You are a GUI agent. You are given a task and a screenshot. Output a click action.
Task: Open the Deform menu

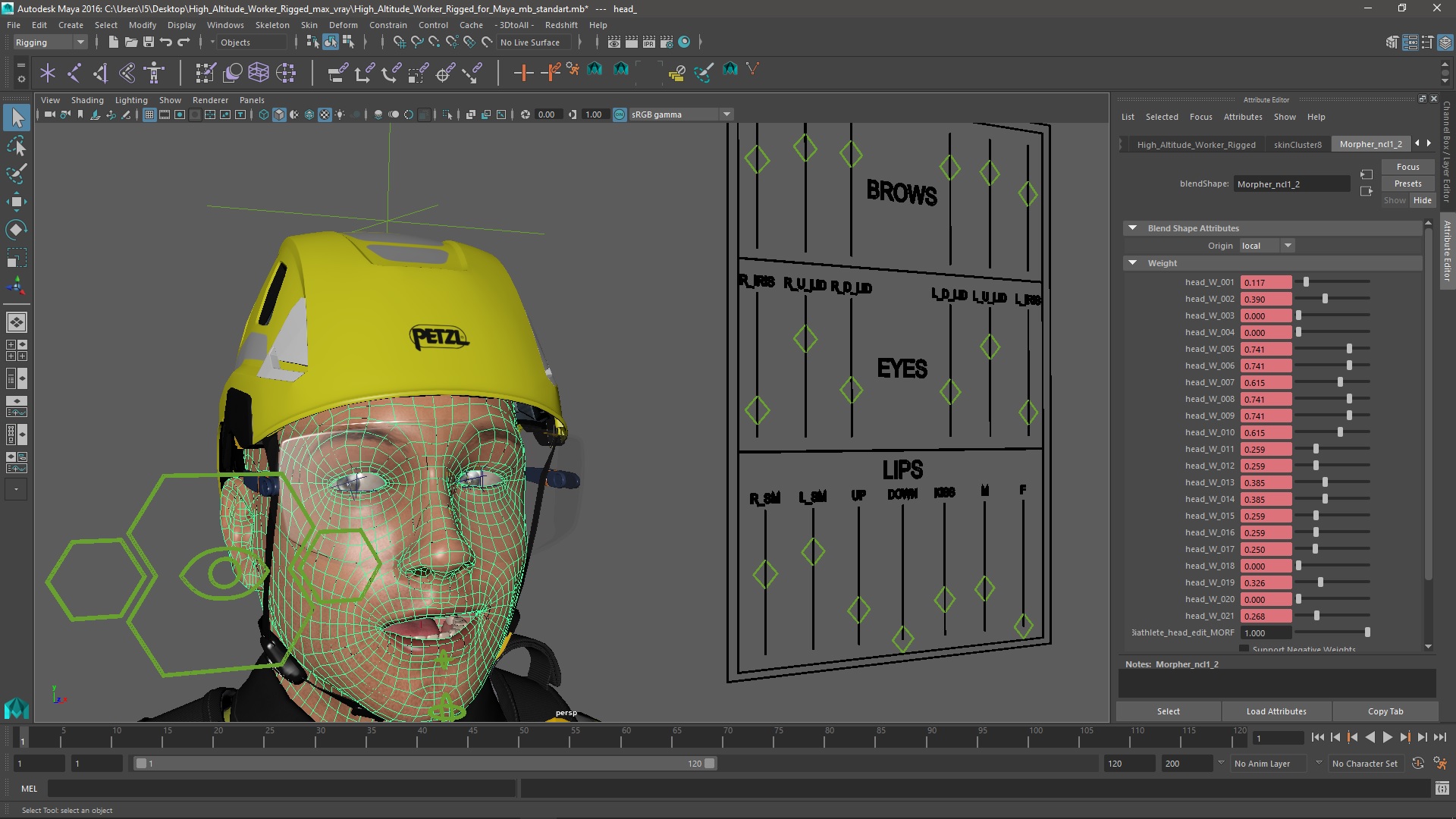coord(343,25)
